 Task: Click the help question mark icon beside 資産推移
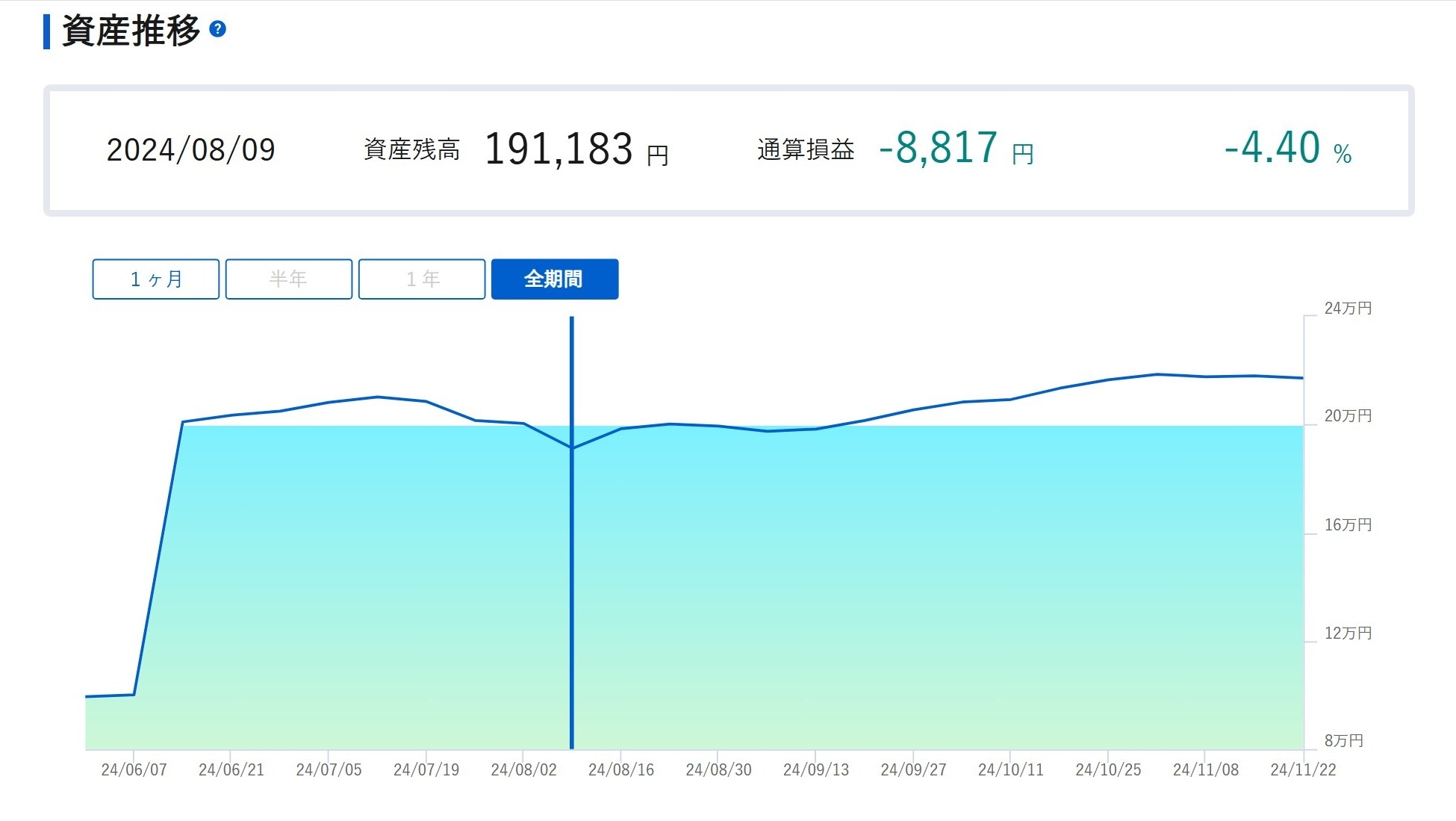coord(217,29)
